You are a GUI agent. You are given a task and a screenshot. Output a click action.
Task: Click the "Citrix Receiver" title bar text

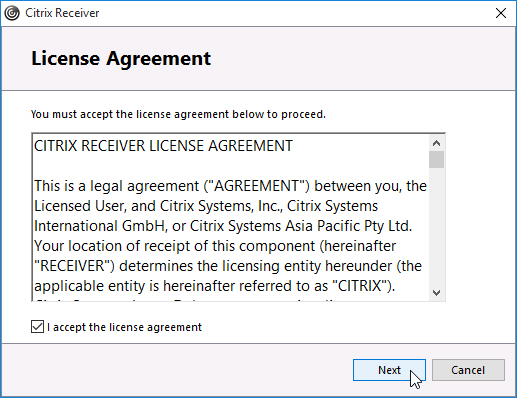pyautogui.click(x=62, y=13)
